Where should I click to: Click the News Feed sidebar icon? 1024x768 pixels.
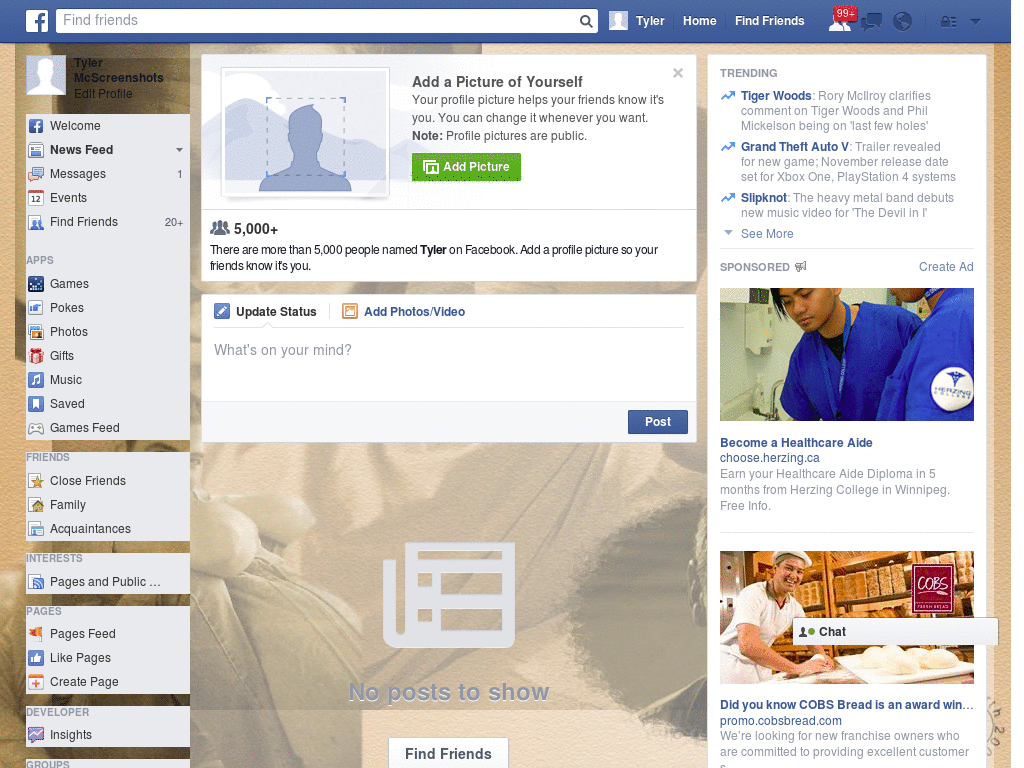[x=36, y=150]
